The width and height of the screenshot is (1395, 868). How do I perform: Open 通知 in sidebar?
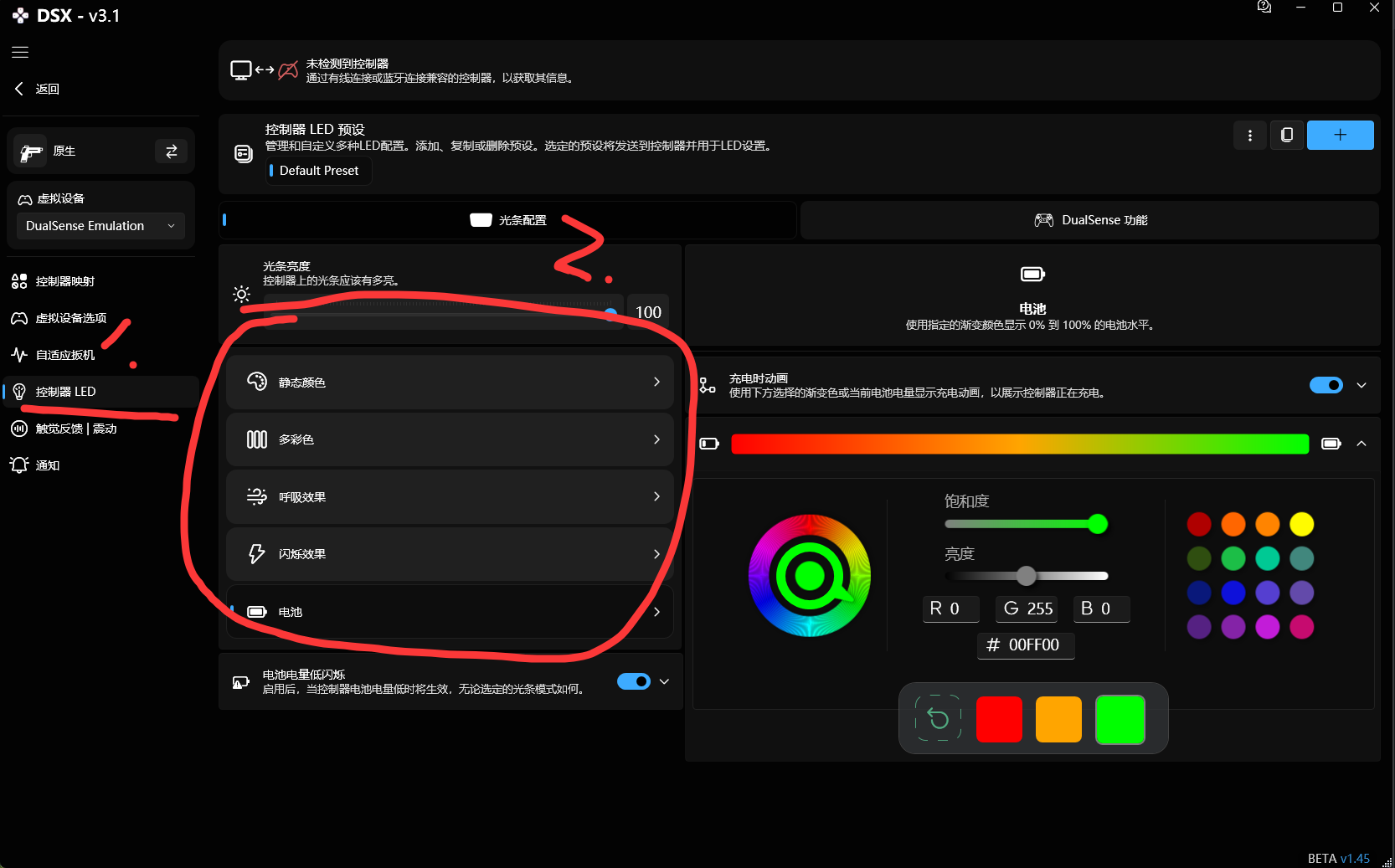100,465
